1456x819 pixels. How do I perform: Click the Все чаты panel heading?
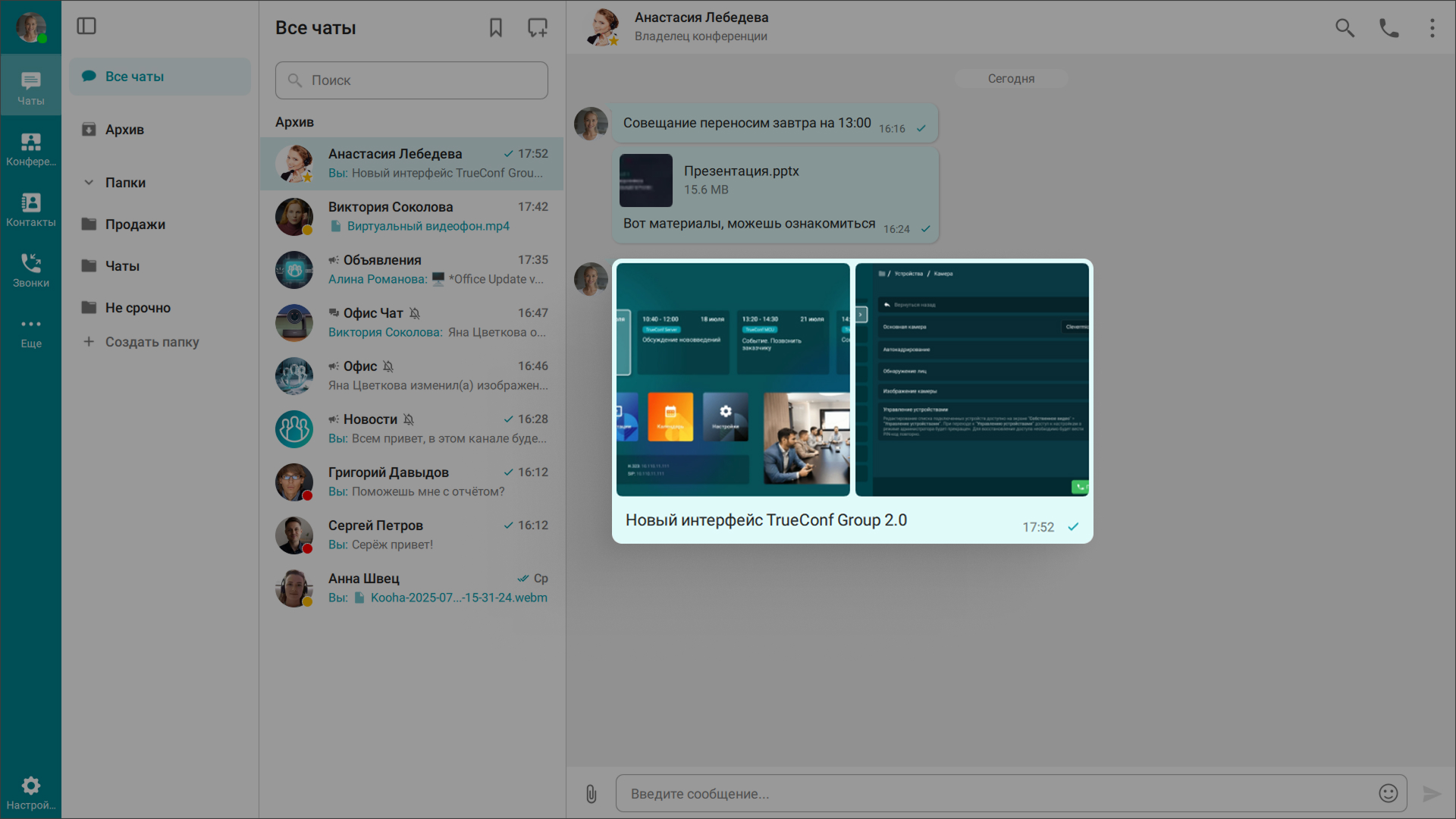(x=315, y=28)
